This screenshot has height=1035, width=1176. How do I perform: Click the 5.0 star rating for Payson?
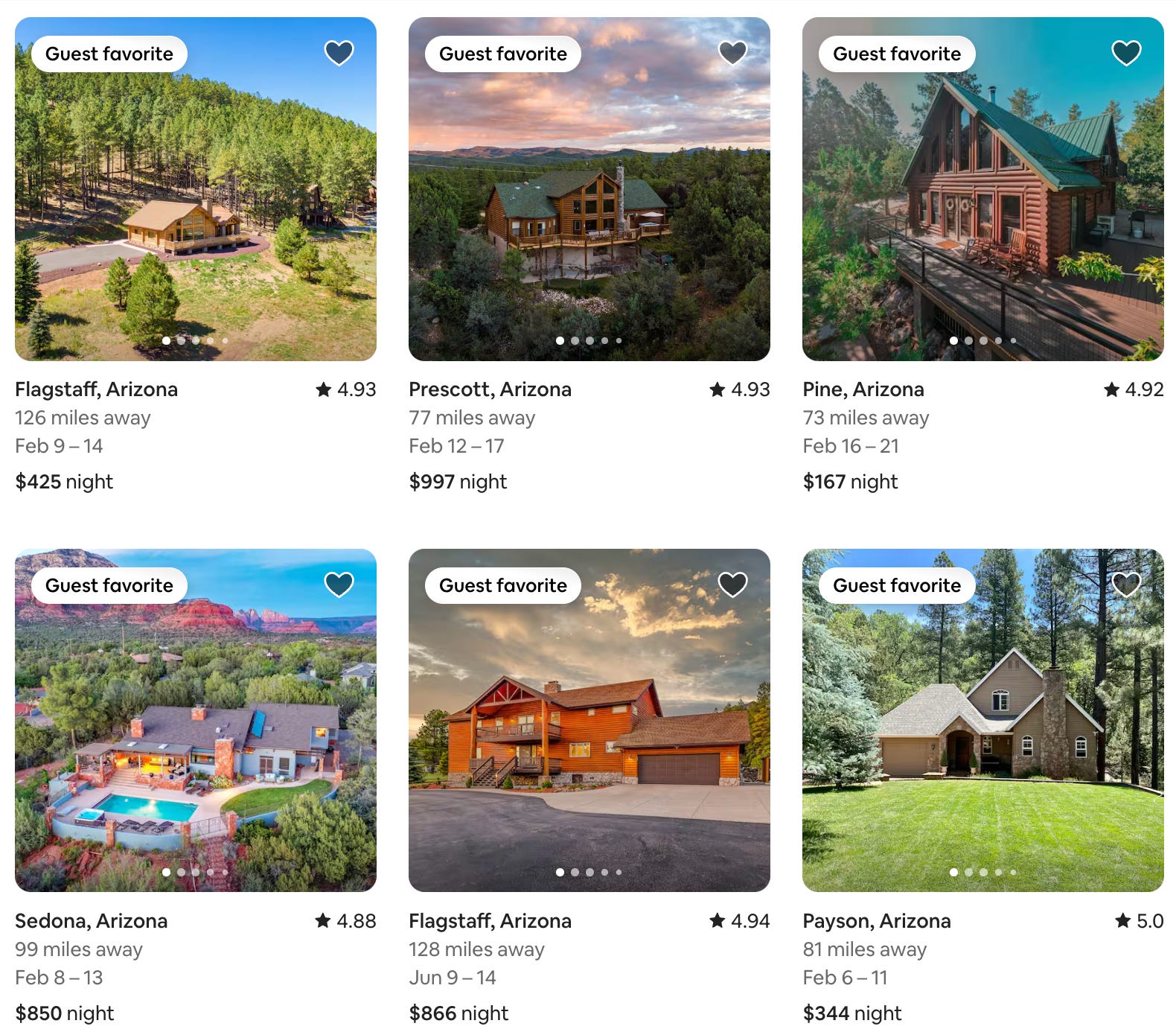tap(1139, 921)
